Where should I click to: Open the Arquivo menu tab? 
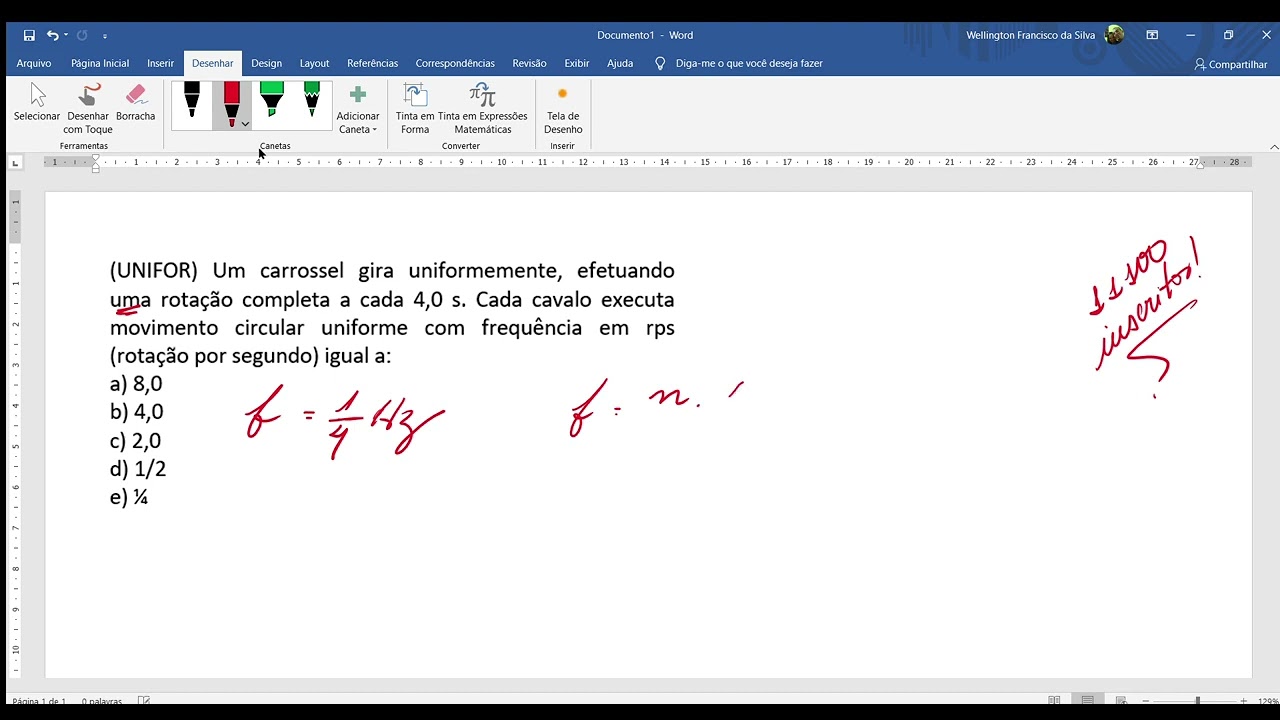click(34, 63)
